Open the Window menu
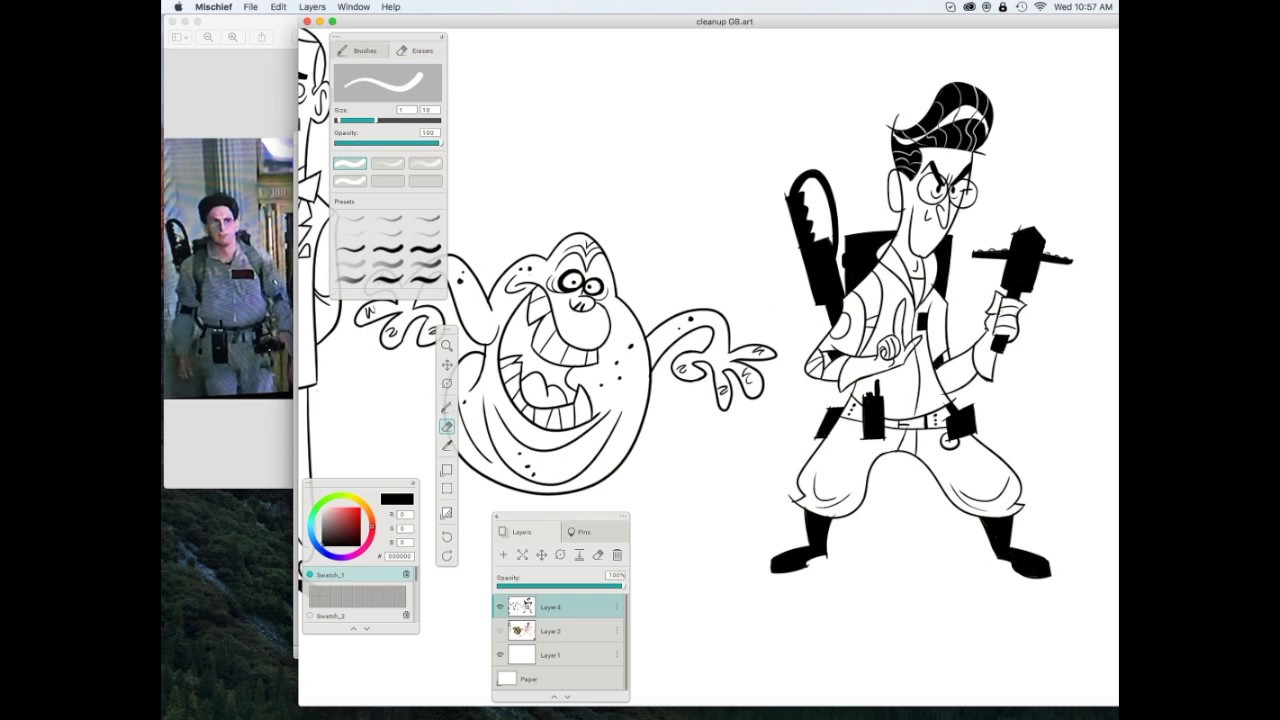1280x720 pixels. click(353, 7)
